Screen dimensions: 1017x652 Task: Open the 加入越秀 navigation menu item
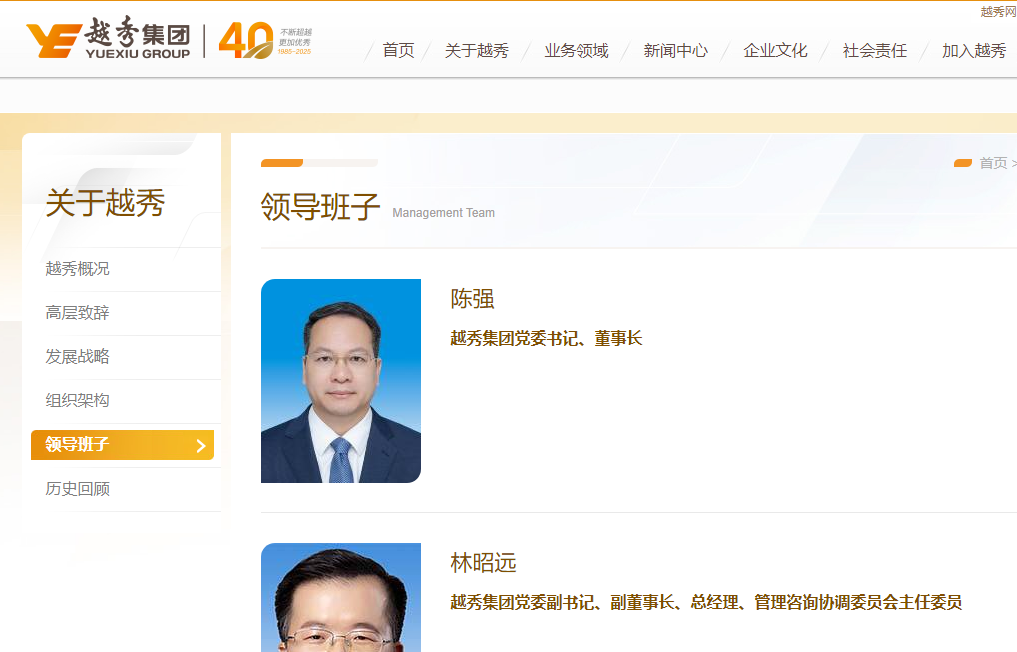(974, 51)
